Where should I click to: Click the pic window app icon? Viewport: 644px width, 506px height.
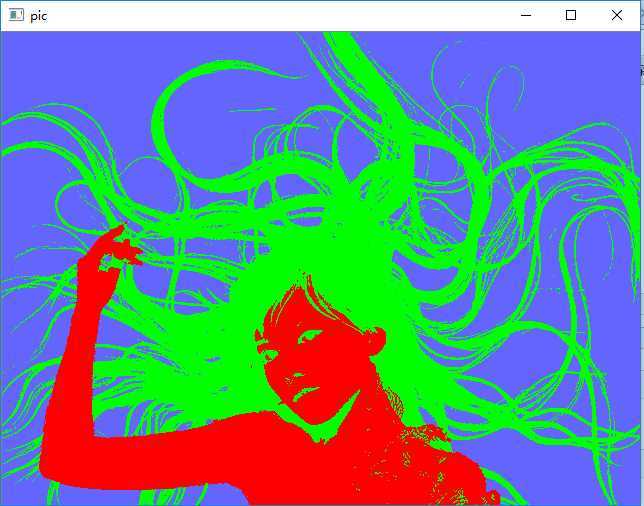pyautogui.click(x=16, y=16)
